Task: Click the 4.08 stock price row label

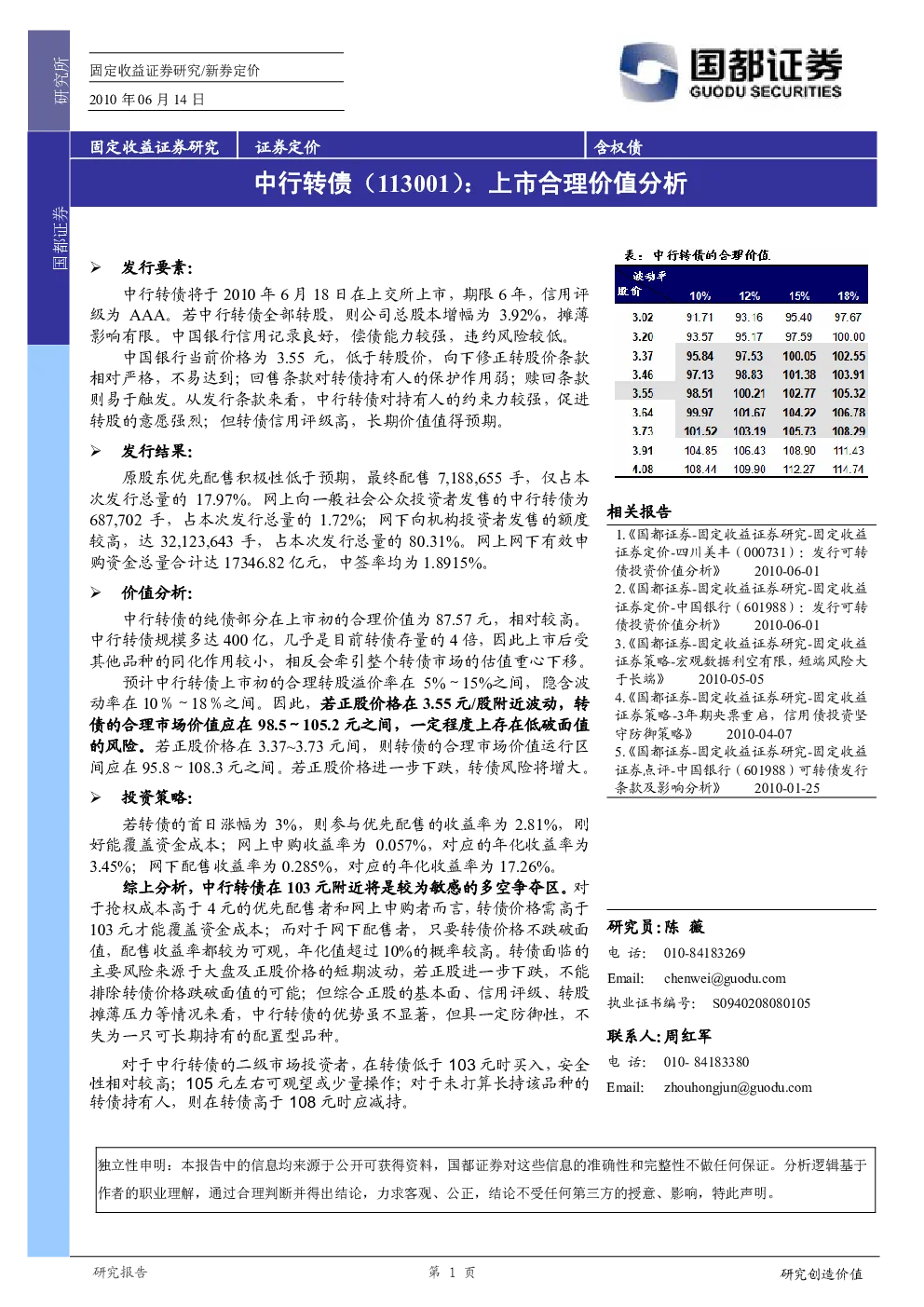Action: pyautogui.click(x=643, y=470)
